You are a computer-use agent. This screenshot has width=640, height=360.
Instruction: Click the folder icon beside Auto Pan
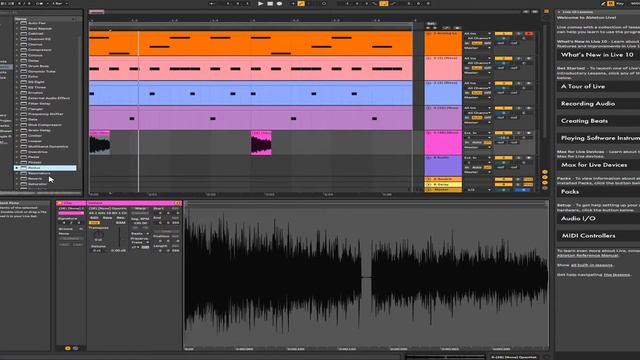pyautogui.click(x=24, y=23)
